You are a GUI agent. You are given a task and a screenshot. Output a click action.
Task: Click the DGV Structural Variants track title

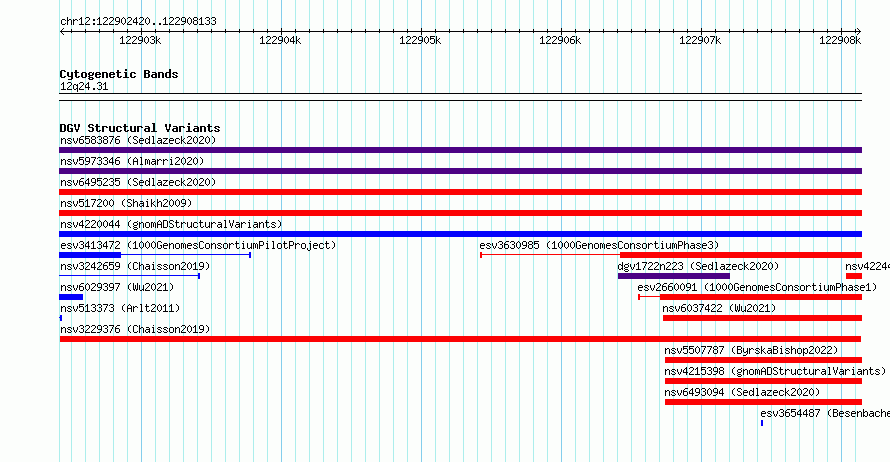click(140, 128)
